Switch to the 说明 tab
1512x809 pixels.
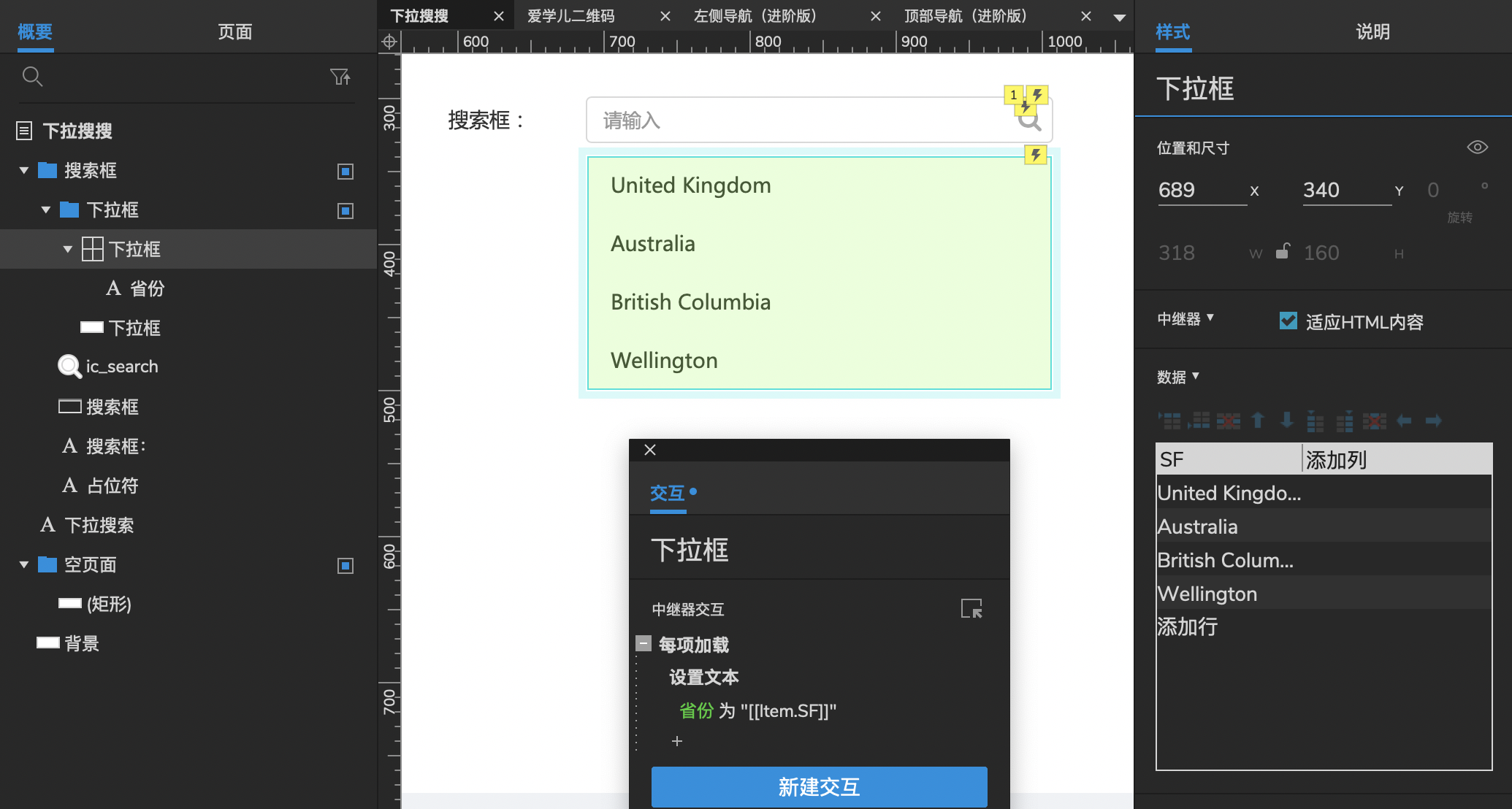point(1373,32)
